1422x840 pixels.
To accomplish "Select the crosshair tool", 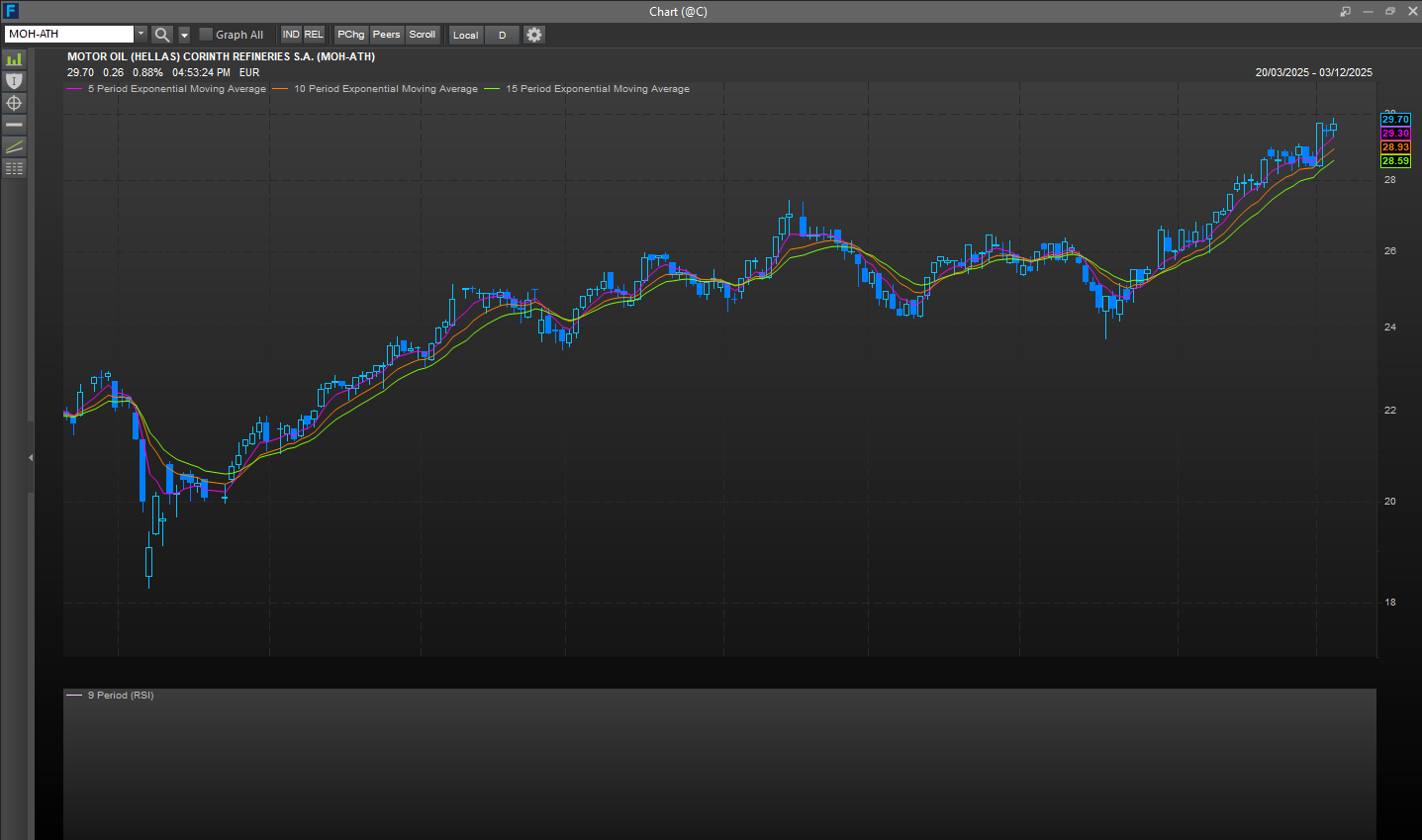I will [x=14, y=103].
